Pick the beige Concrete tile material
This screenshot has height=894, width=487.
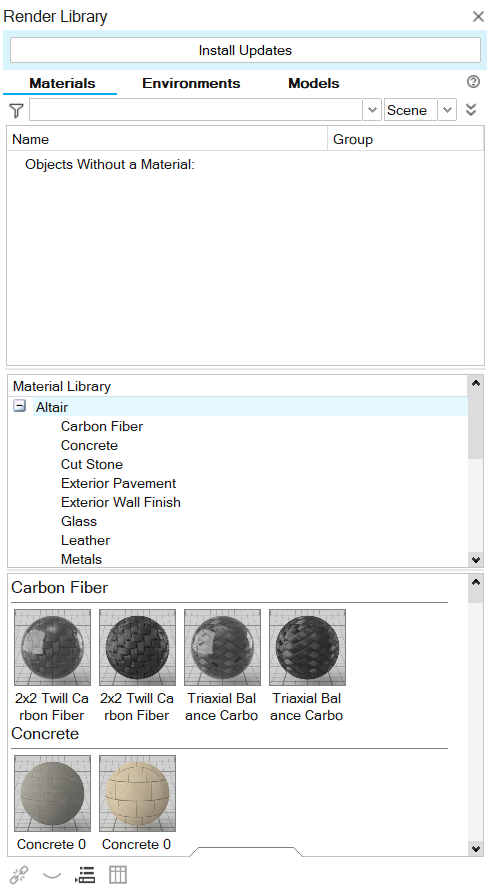click(x=137, y=793)
